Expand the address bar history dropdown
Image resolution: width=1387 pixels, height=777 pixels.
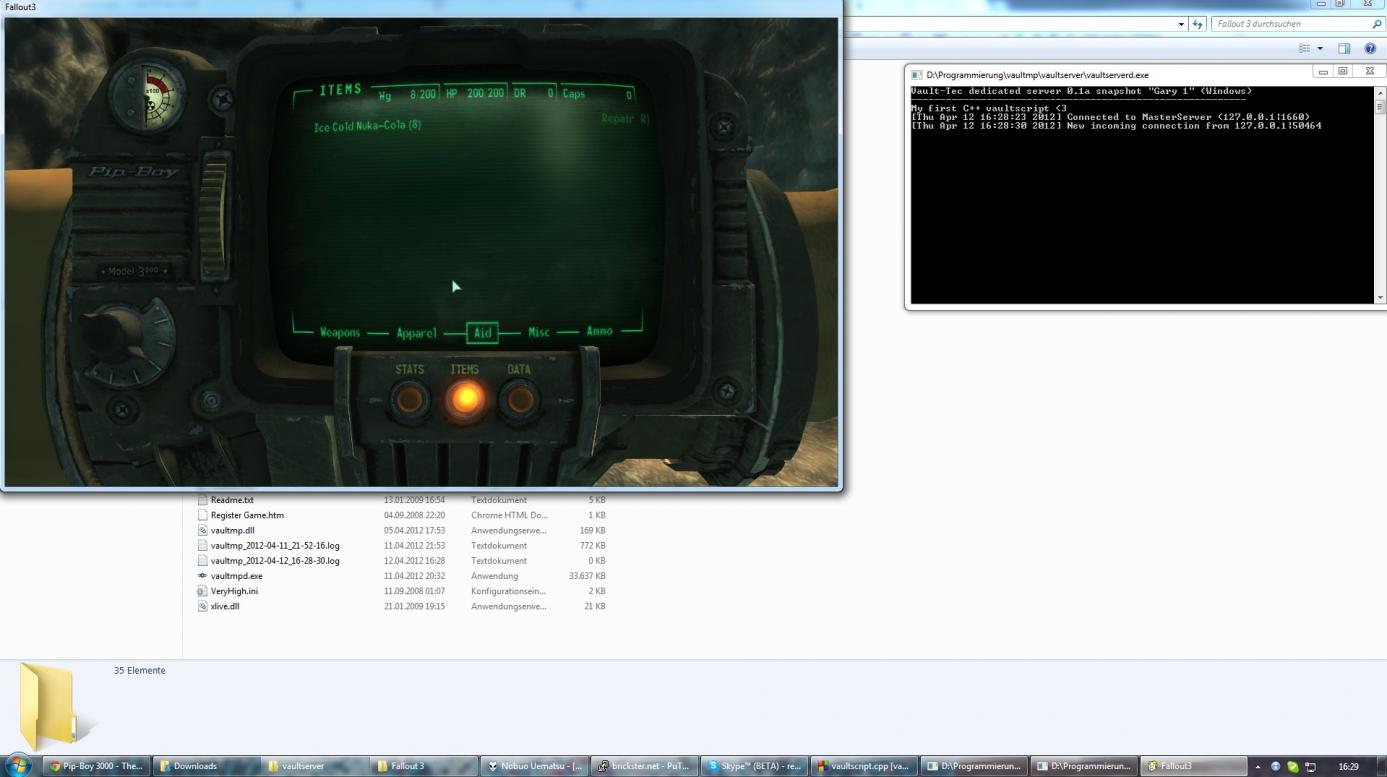(x=1181, y=24)
